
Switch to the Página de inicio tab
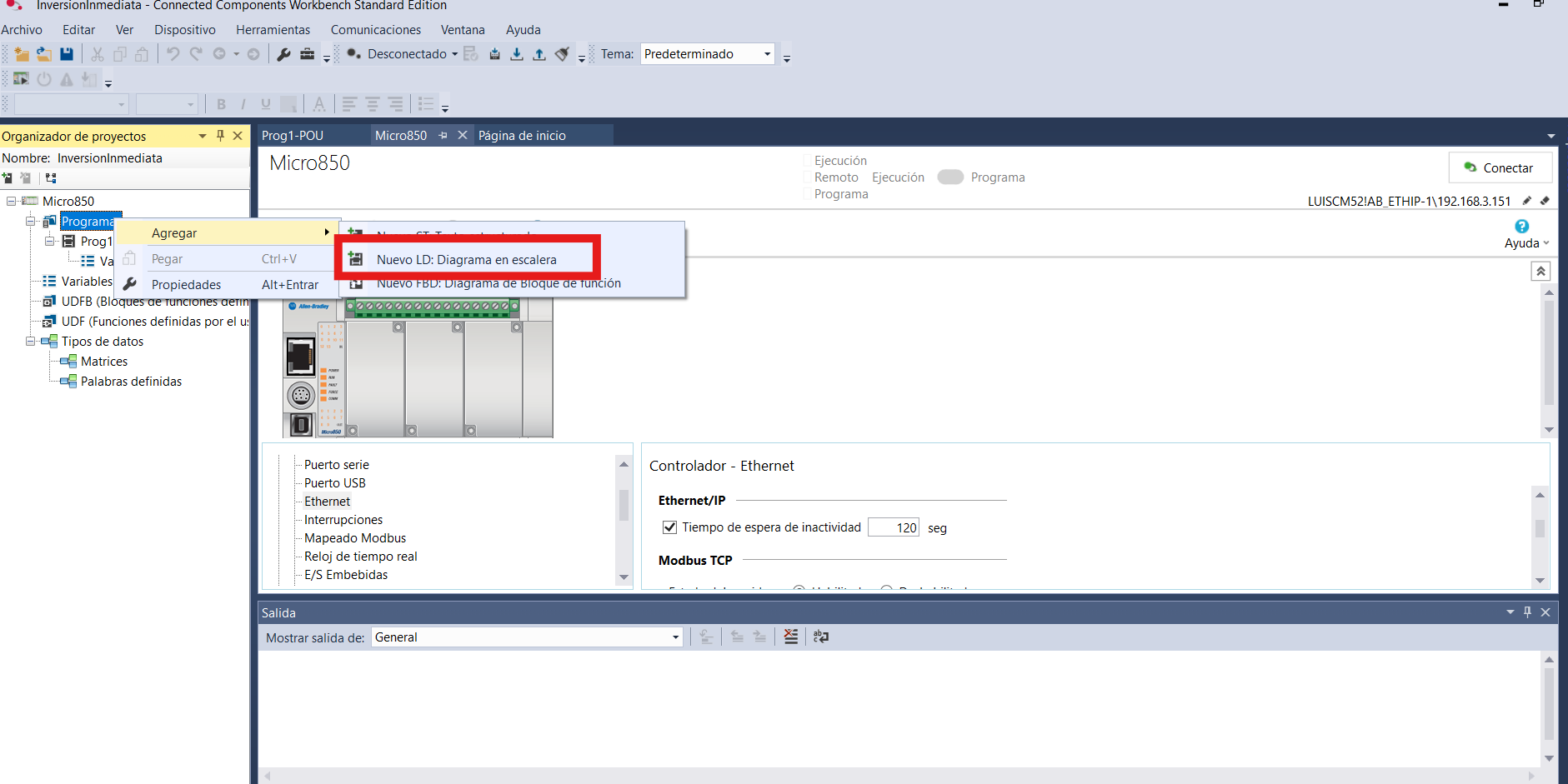click(x=522, y=136)
